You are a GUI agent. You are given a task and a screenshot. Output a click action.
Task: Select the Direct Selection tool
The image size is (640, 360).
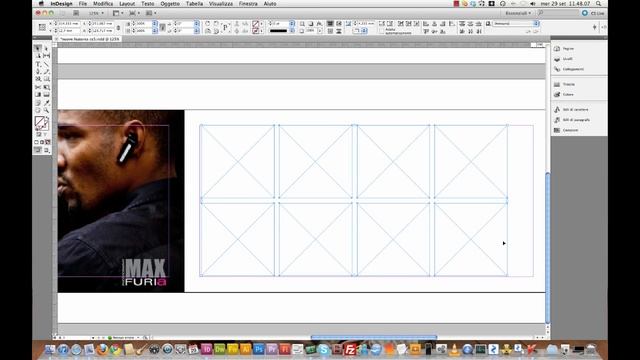[x=47, y=48]
